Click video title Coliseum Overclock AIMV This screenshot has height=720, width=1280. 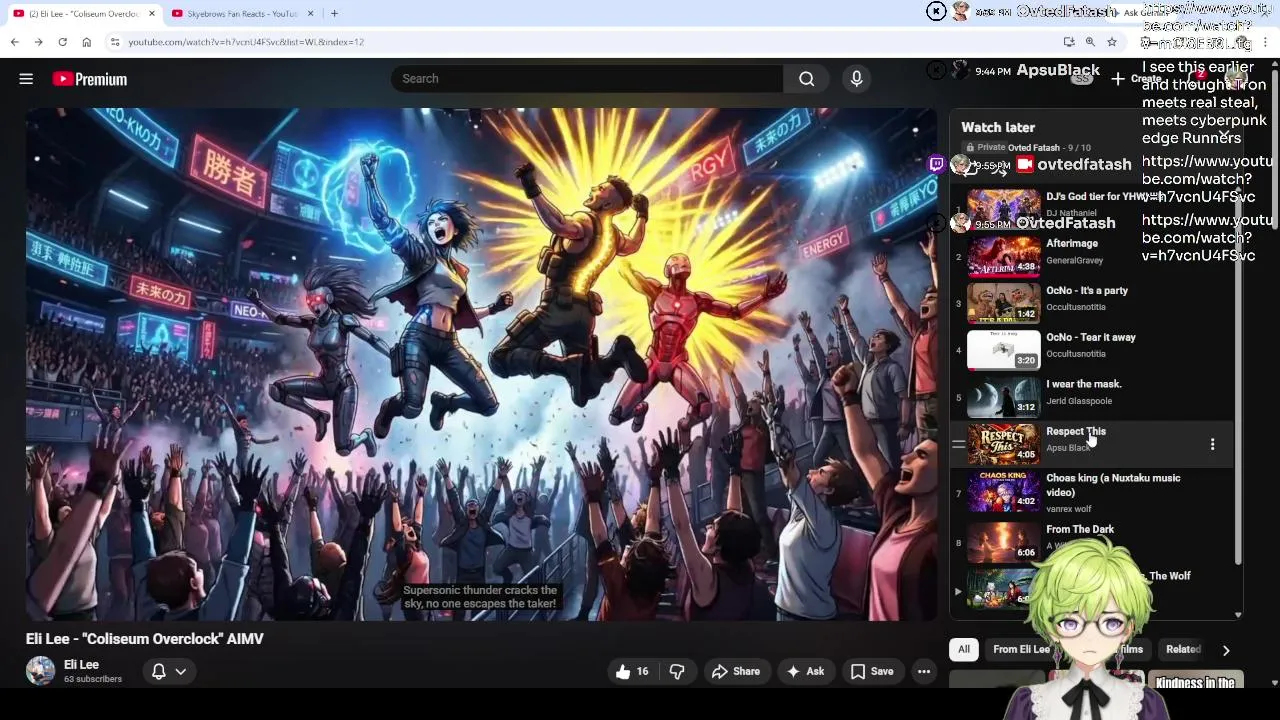pos(145,639)
